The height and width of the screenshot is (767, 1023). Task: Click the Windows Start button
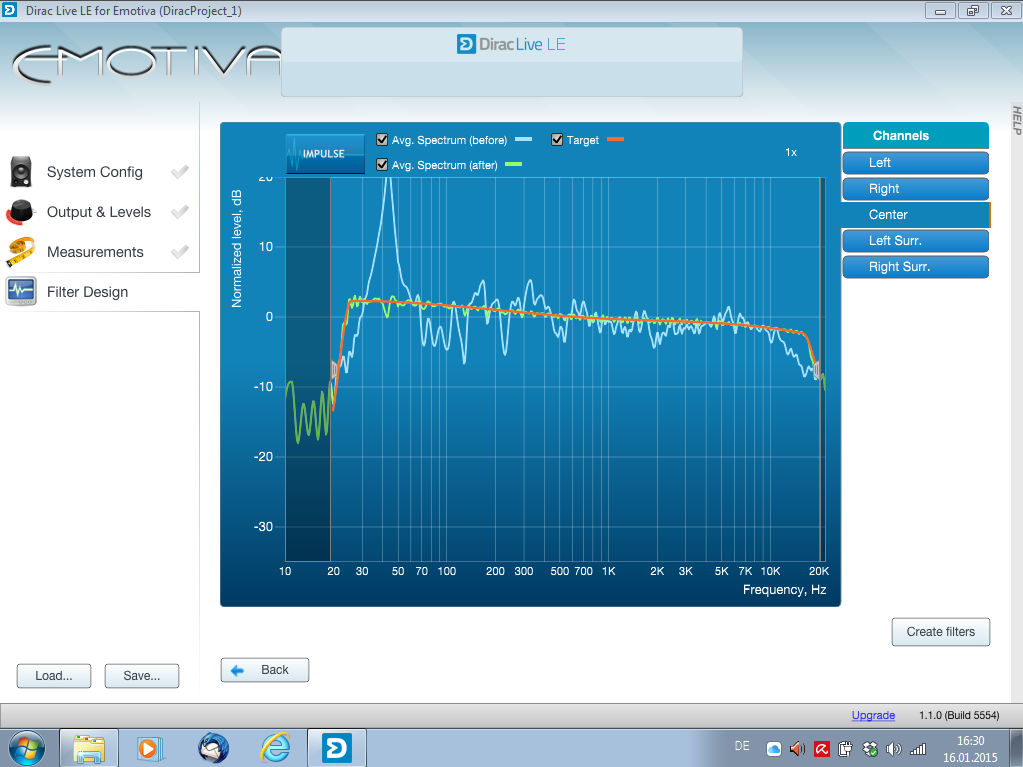point(27,747)
